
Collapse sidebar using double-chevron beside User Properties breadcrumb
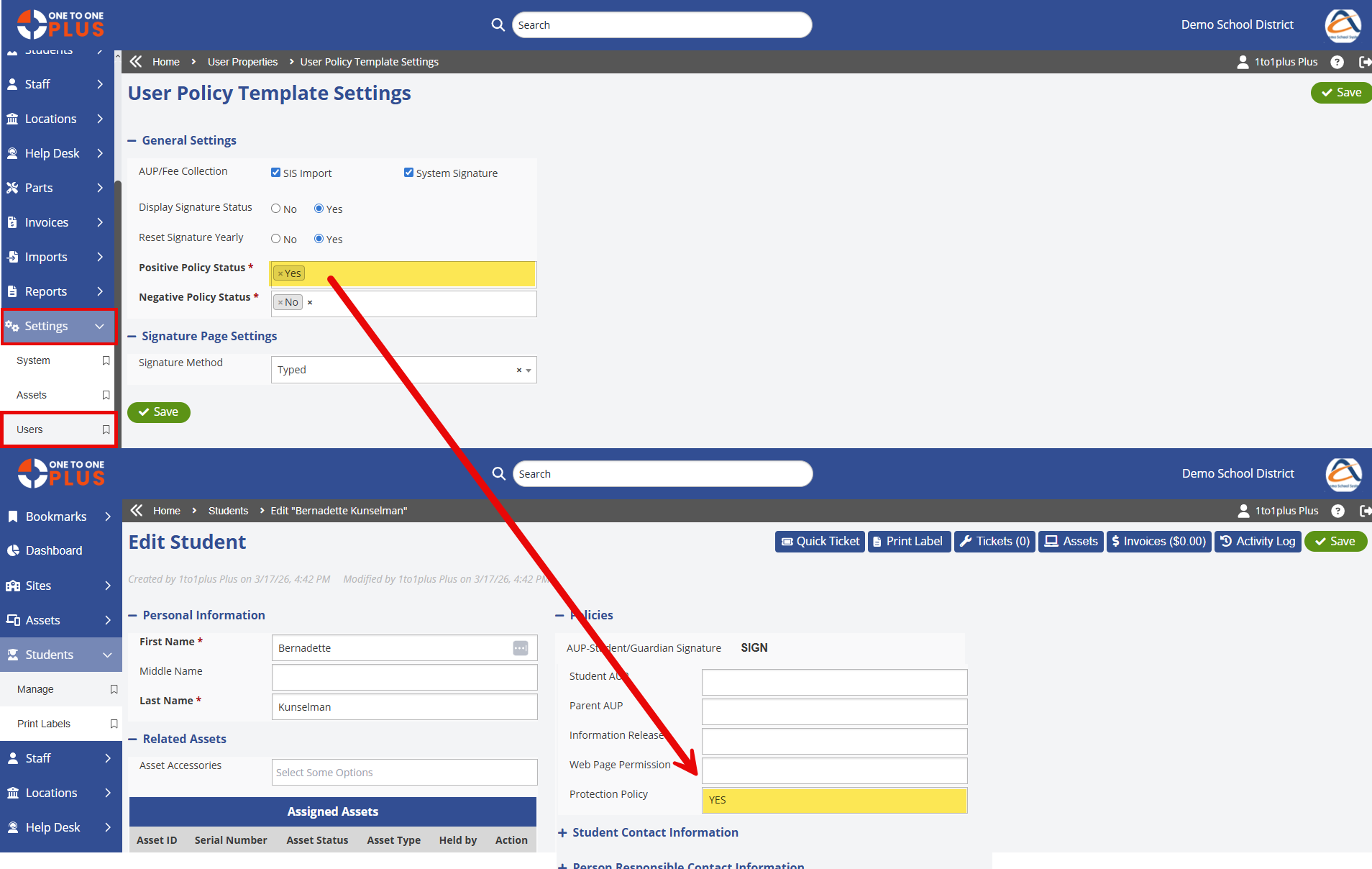(x=136, y=62)
